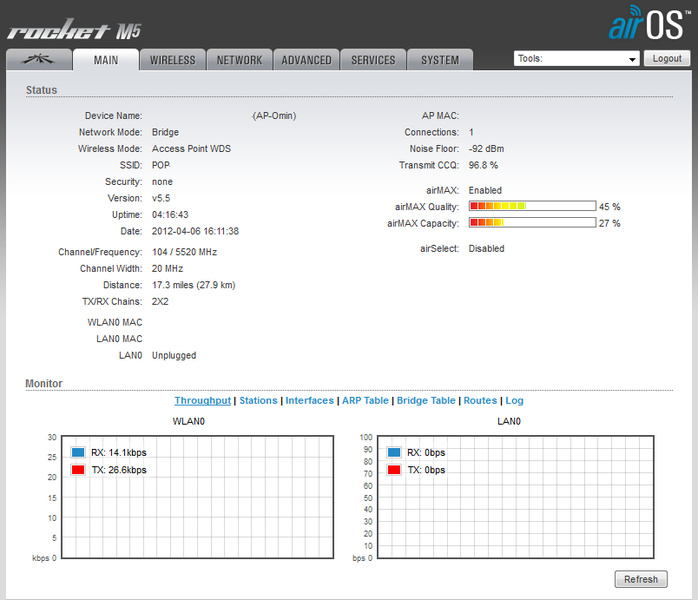This screenshot has height=600, width=698.
Task: Click the LAN0 red TX swatch
Action: tap(394, 470)
